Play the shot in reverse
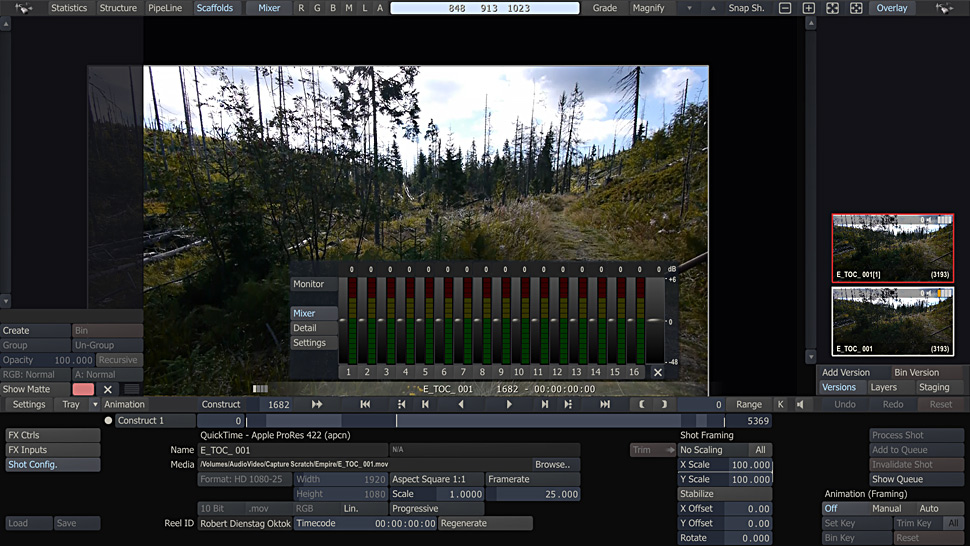 pos(461,404)
